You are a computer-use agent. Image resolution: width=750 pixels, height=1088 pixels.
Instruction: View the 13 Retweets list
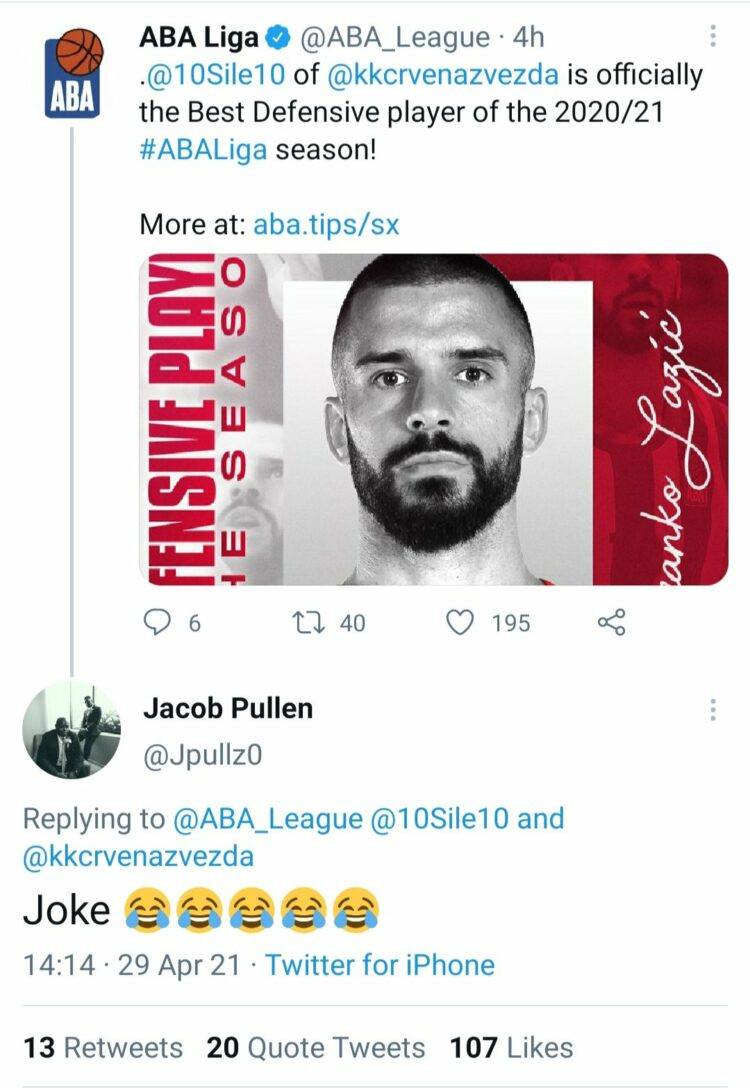pos(104,1047)
